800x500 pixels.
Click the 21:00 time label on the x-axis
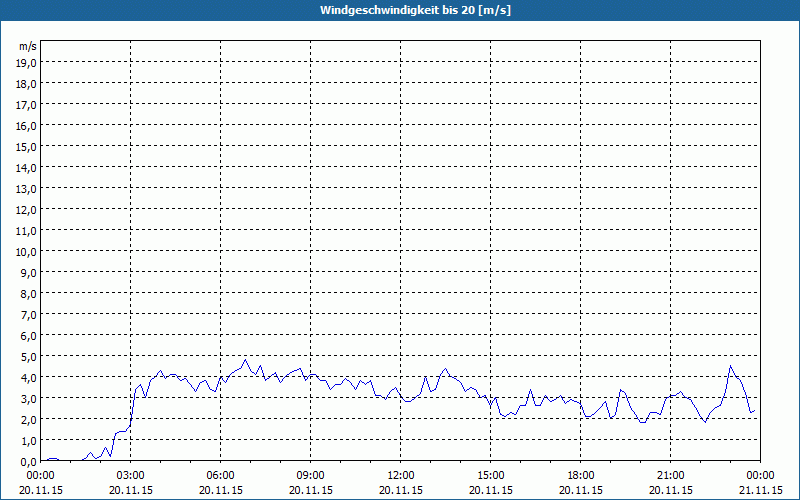tap(670, 476)
